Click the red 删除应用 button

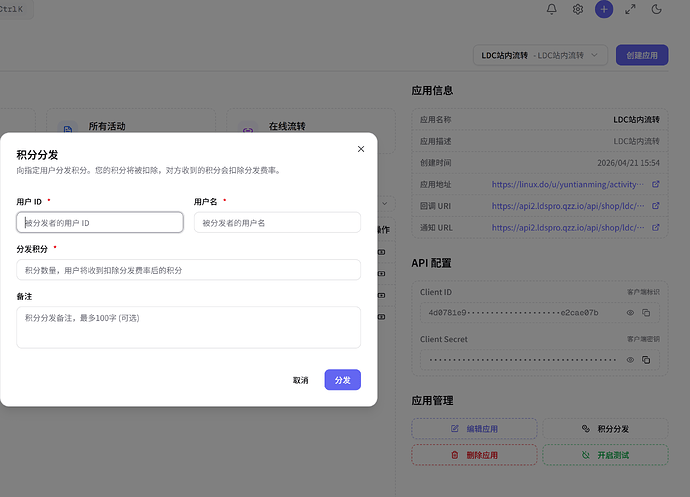point(474,455)
